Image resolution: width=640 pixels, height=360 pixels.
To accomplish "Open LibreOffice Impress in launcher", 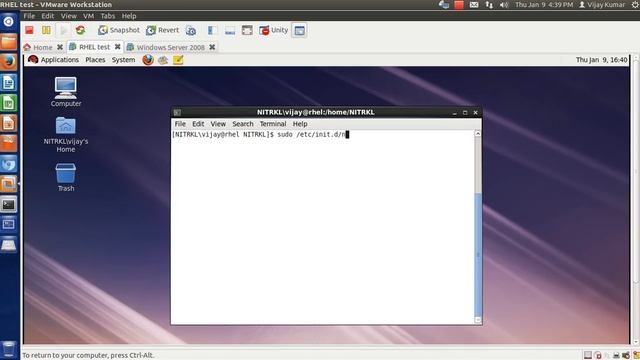I will (x=9, y=123).
